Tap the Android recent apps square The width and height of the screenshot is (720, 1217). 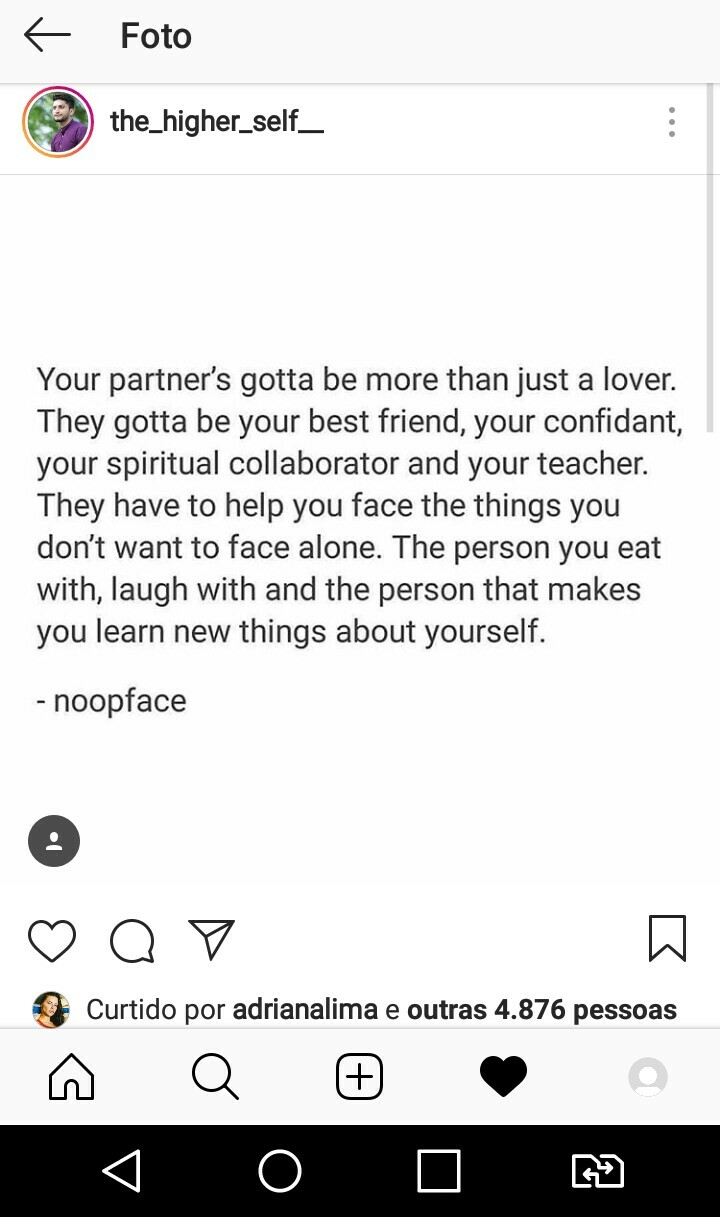coord(439,1171)
